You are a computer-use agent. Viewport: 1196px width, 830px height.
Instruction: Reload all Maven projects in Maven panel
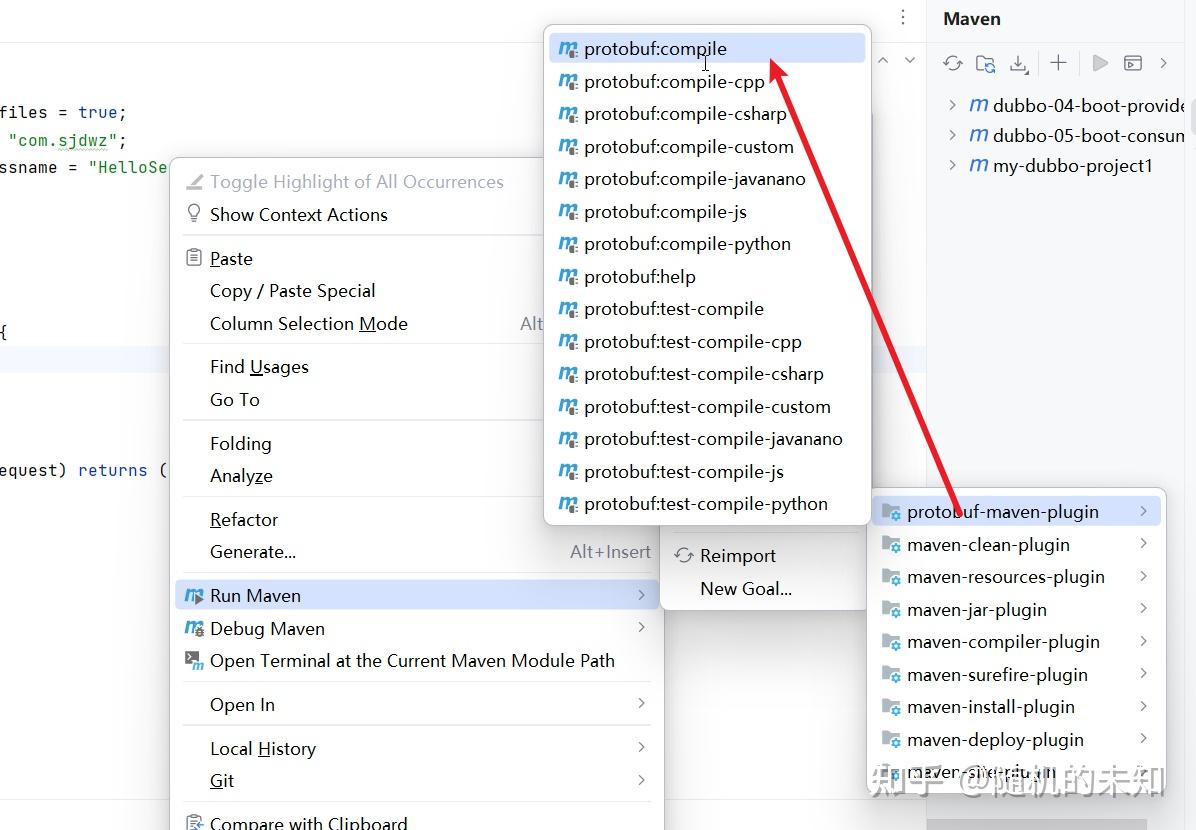click(x=952, y=63)
